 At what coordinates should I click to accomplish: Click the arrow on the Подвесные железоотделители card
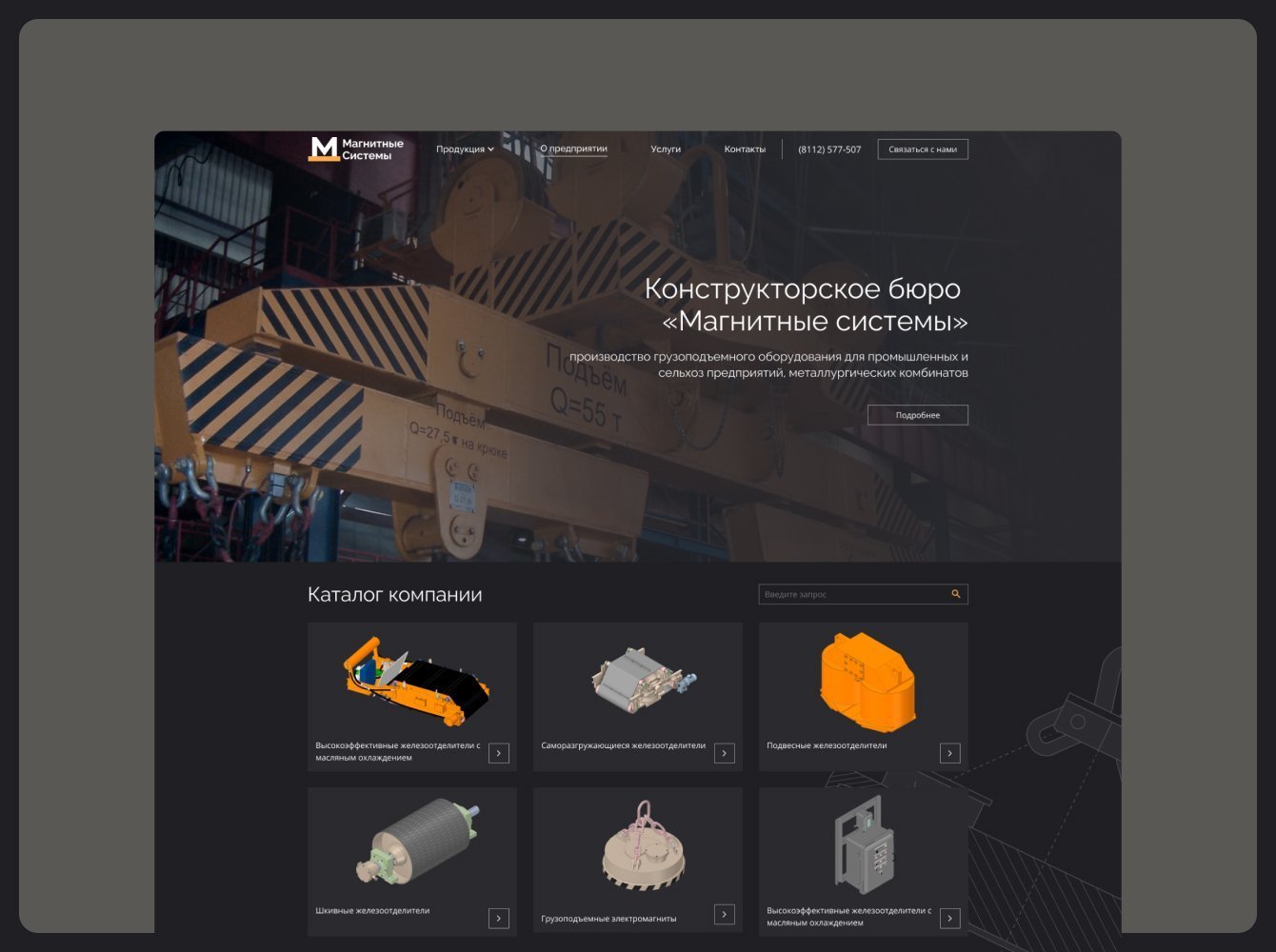tap(950, 753)
